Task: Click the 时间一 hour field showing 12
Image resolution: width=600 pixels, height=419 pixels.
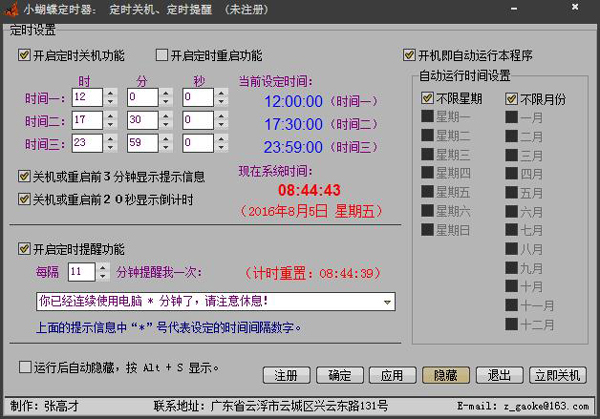Action: tap(87, 97)
